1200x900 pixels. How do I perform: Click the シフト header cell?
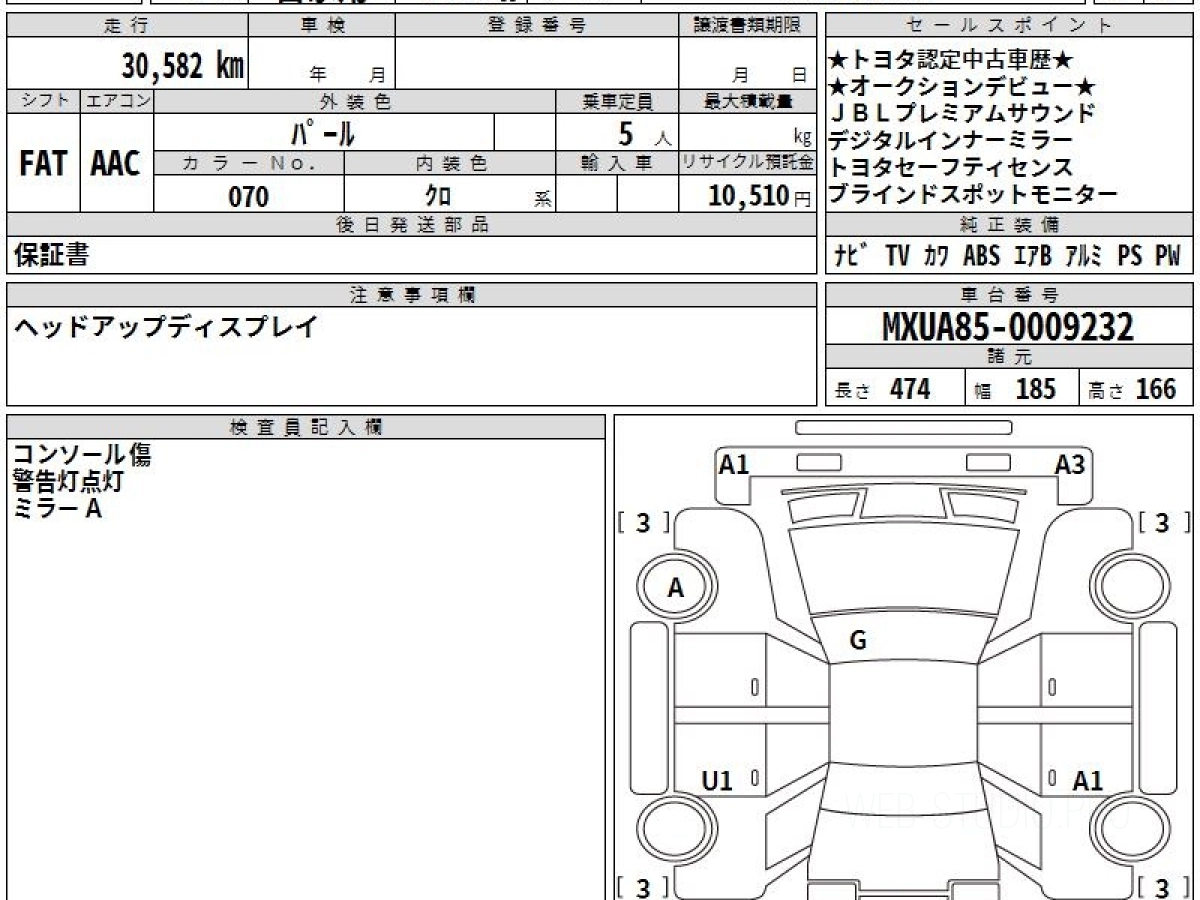coord(44,101)
